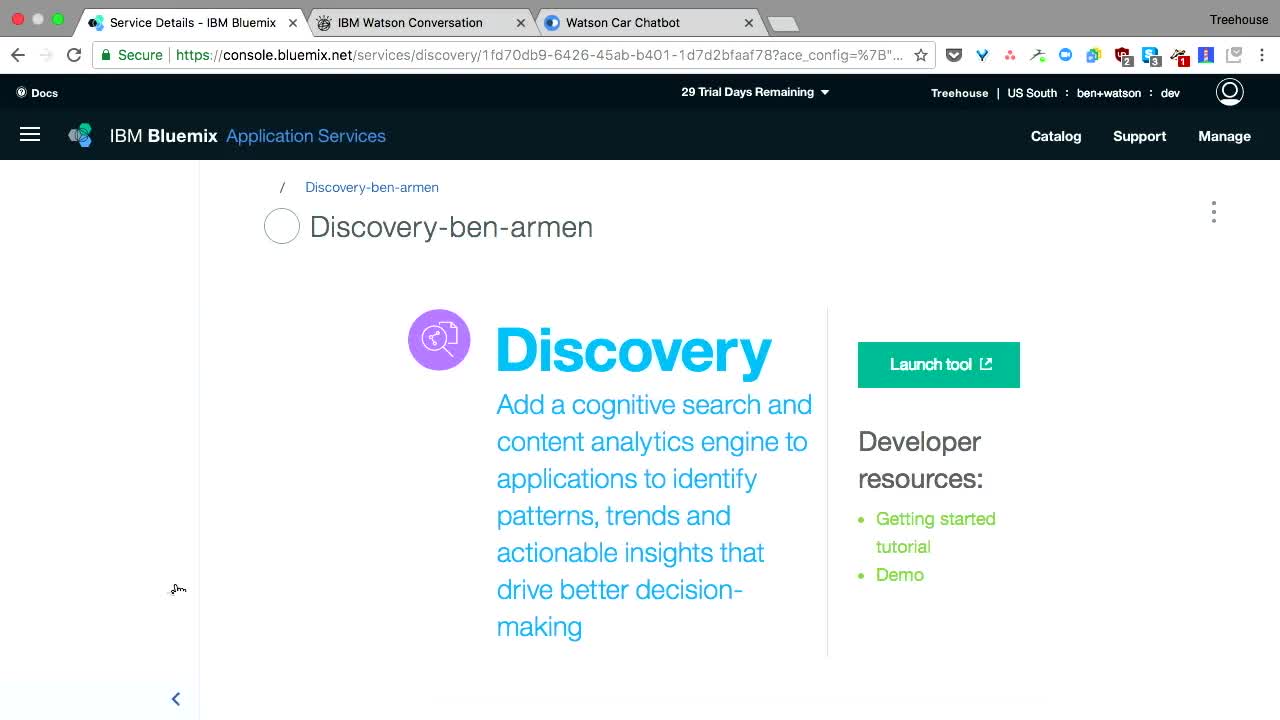Open Lighthouse extension icon
Viewport: 1280px width, 720px height.
click(1206, 55)
